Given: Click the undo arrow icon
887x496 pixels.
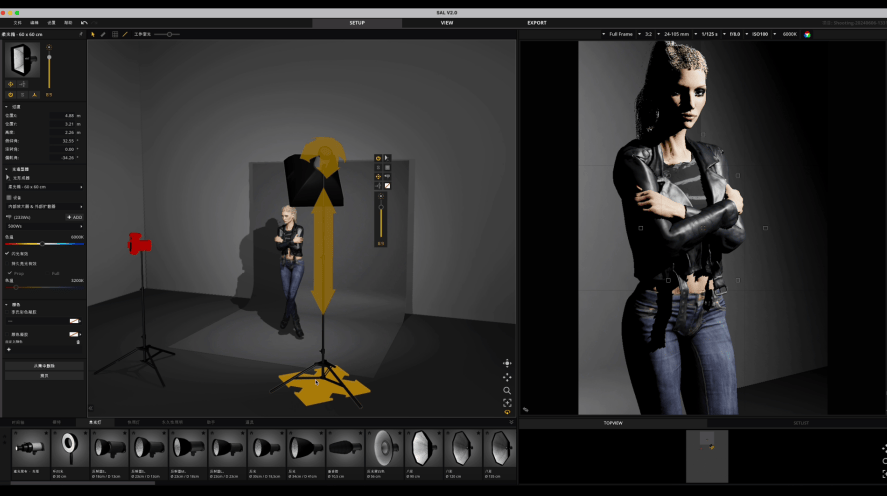Looking at the screenshot, I should pos(84,23).
